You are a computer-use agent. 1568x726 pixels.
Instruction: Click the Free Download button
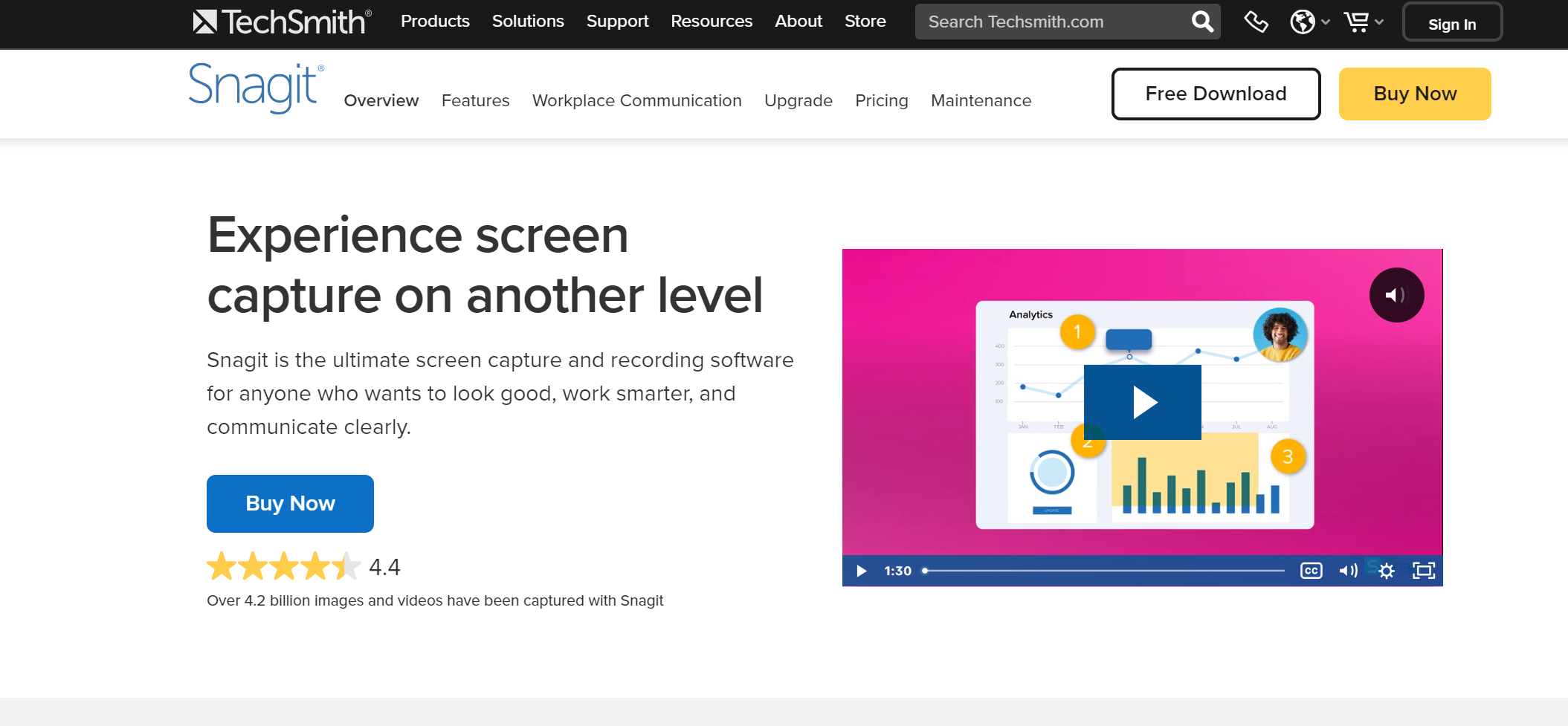(1216, 94)
